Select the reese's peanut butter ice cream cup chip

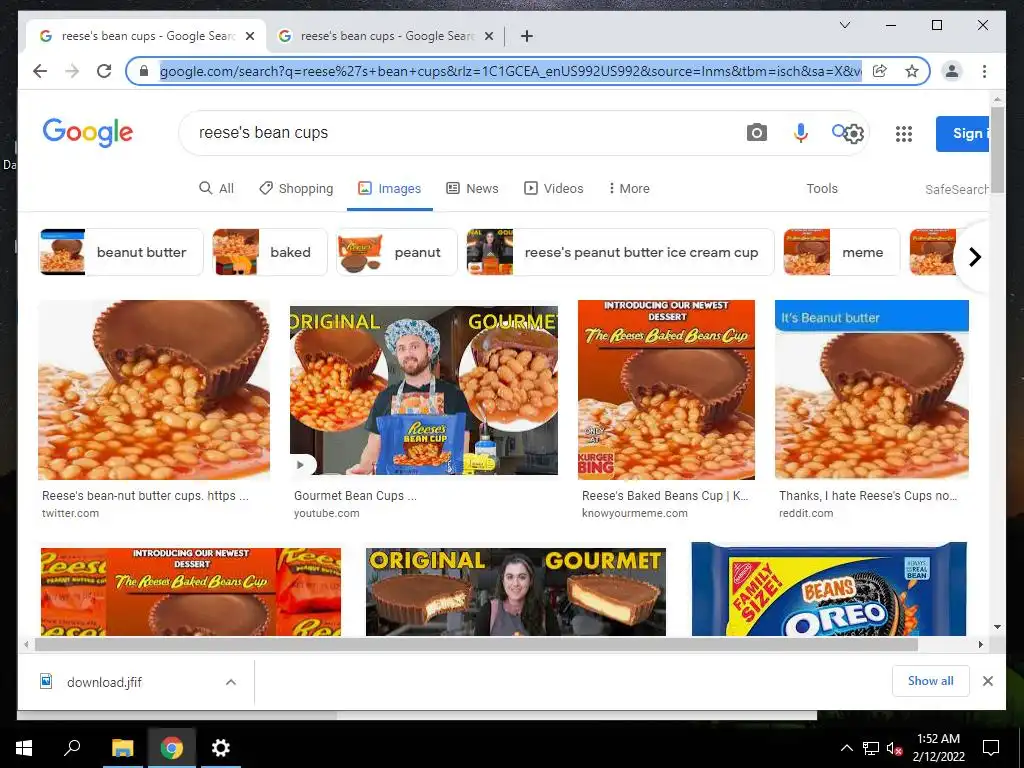[620, 252]
